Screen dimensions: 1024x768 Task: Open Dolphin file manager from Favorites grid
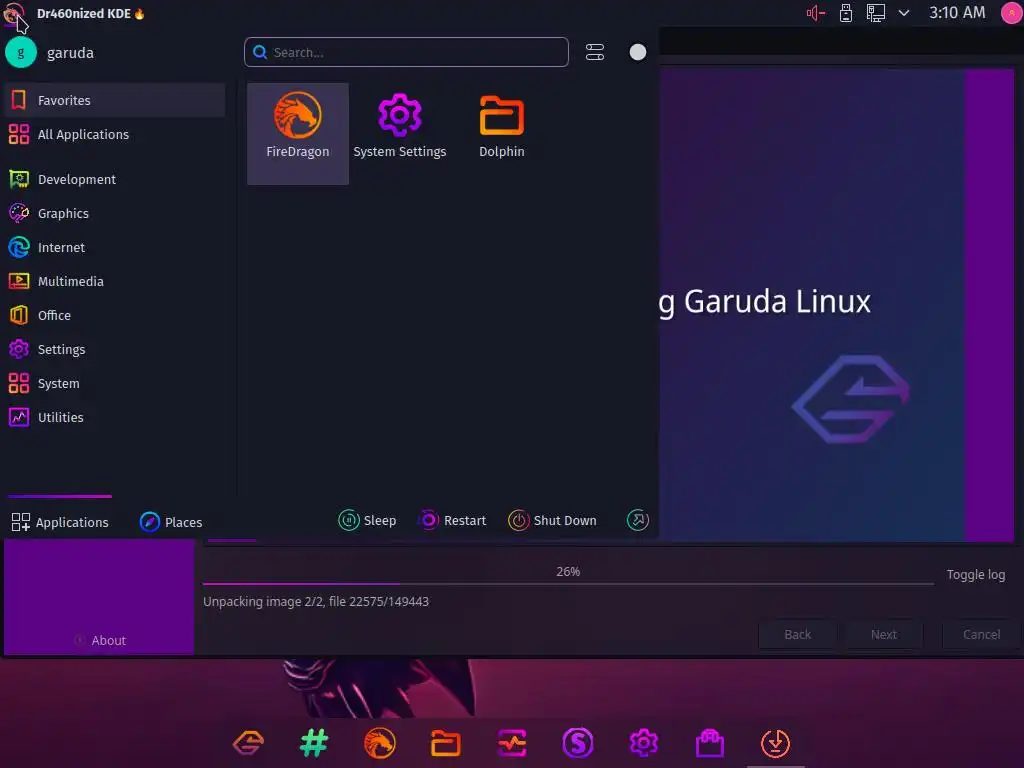[x=502, y=133]
